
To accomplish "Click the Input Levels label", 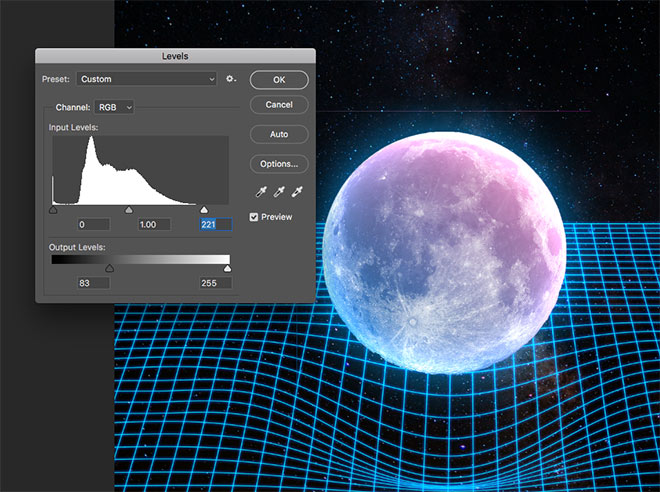I will click(x=73, y=127).
